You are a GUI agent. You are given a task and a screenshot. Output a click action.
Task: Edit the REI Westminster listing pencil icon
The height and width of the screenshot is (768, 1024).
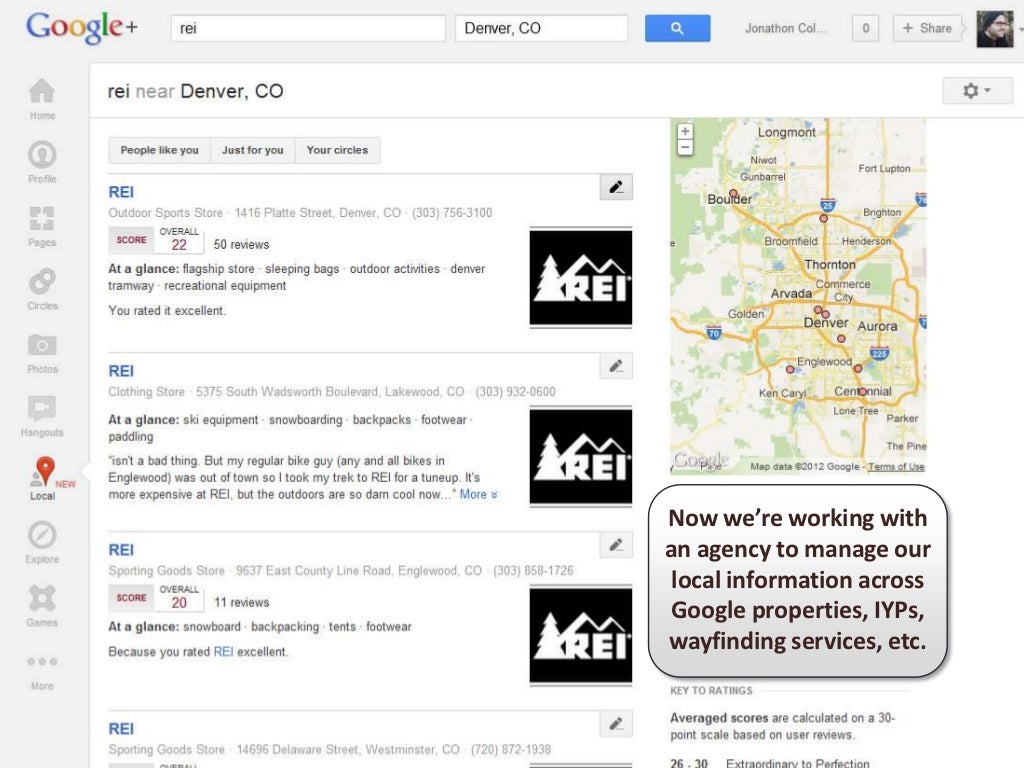click(x=616, y=724)
